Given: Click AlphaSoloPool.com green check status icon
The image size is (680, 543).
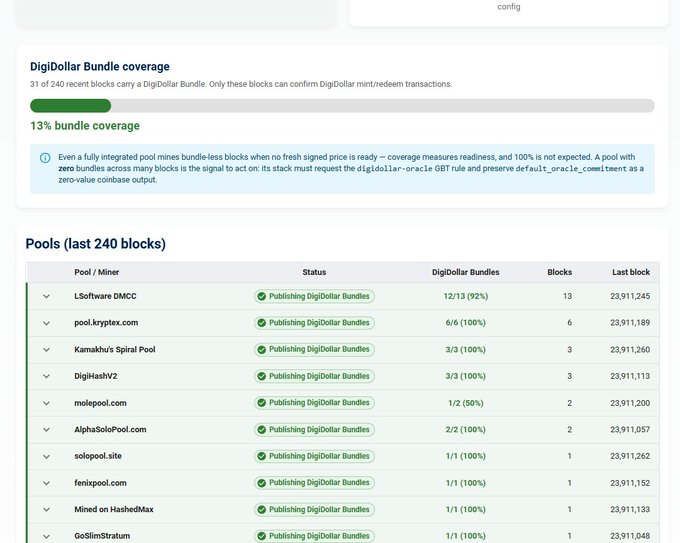Looking at the screenshot, I should [x=262, y=429].
